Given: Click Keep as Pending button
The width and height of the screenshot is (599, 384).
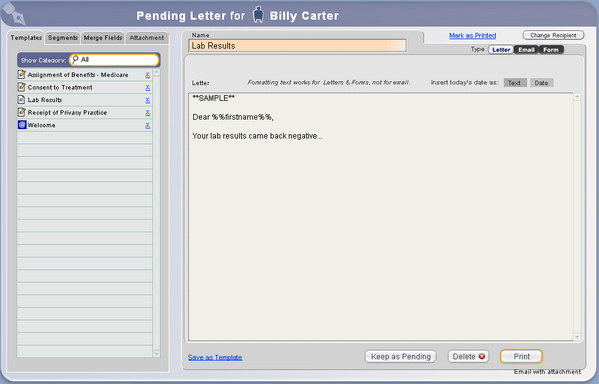Looking at the screenshot, I should pyautogui.click(x=401, y=356).
